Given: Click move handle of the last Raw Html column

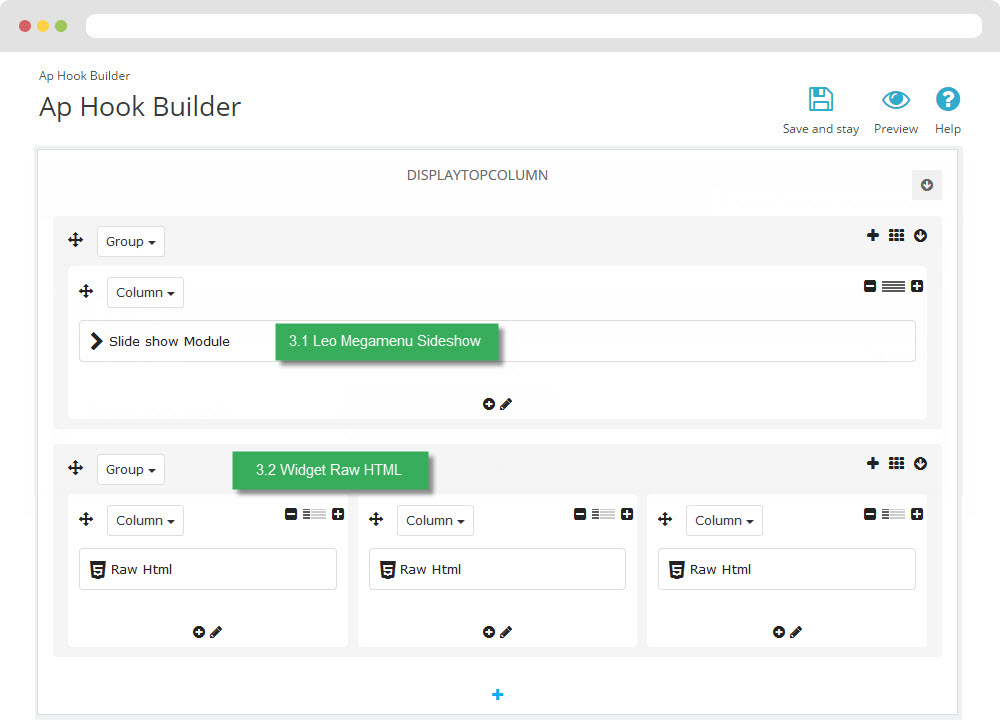Looking at the screenshot, I should pyautogui.click(x=665, y=519).
